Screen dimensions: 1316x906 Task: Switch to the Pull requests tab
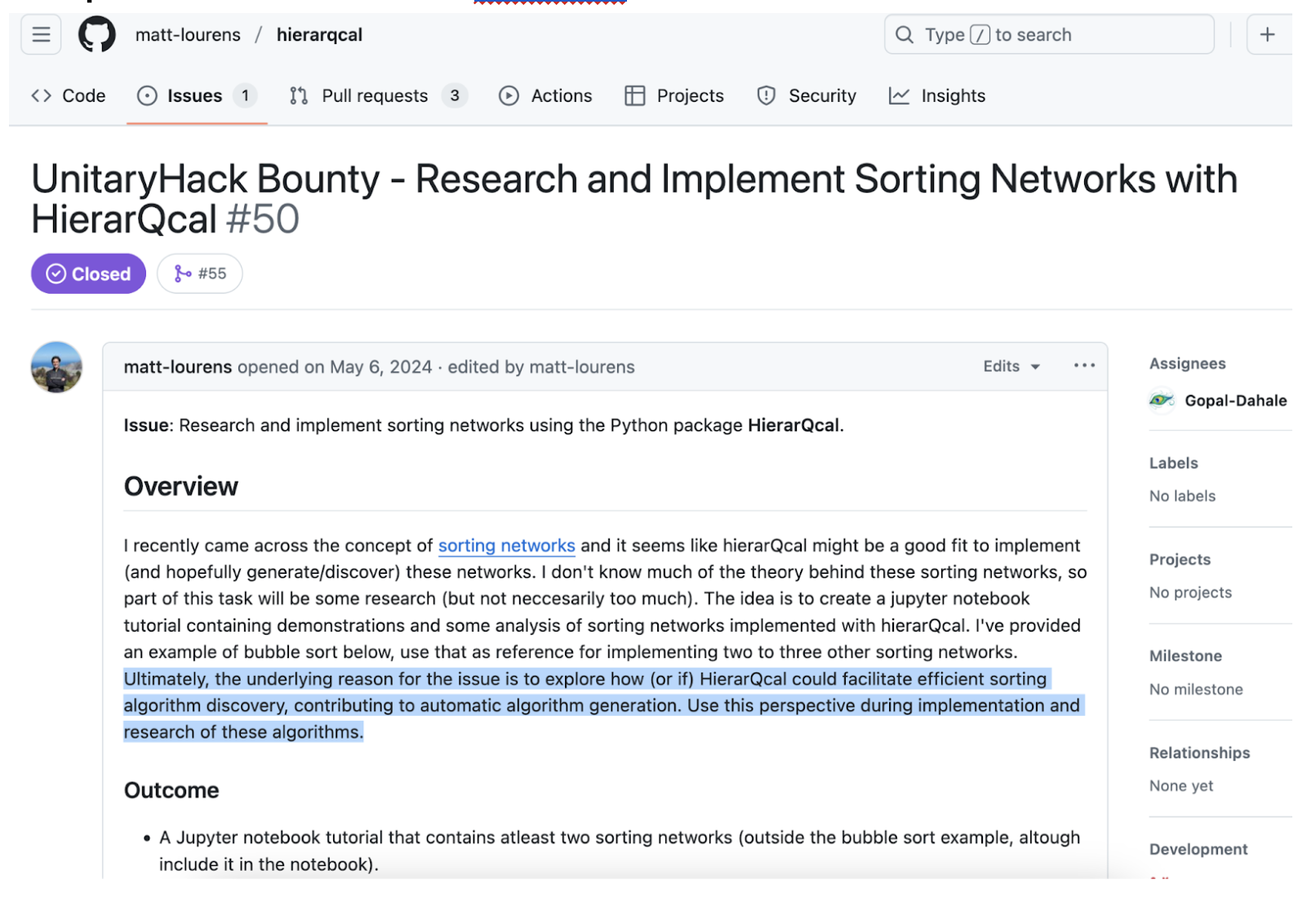376,95
